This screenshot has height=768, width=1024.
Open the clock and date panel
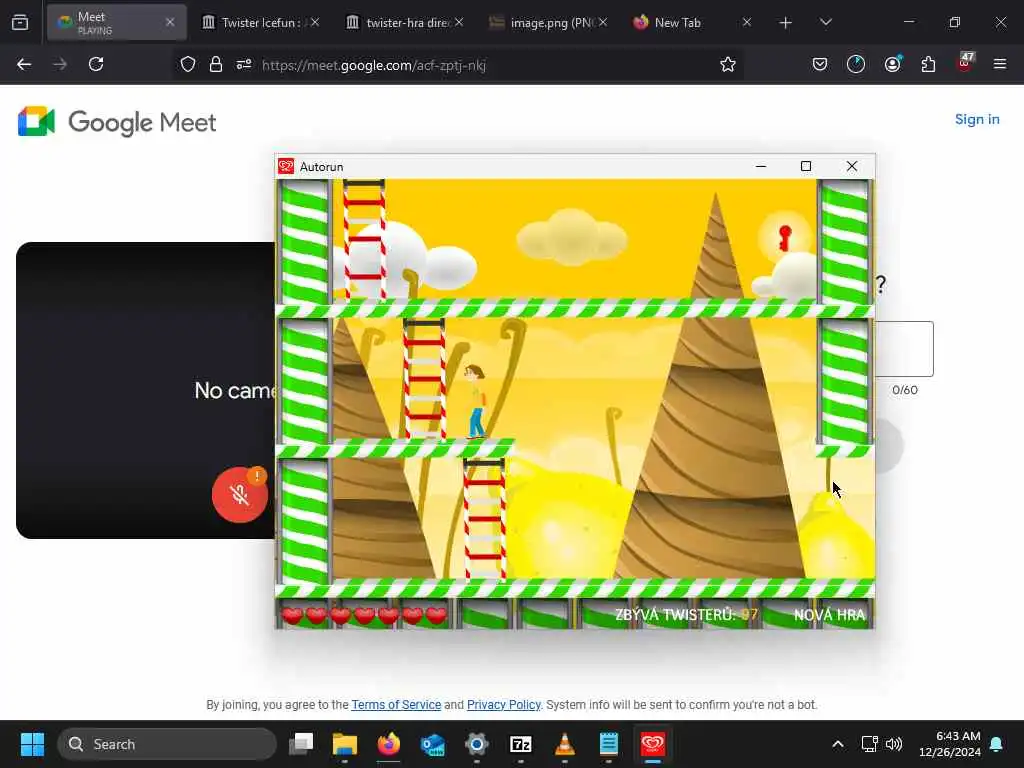pyautogui.click(x=949, y=744)
